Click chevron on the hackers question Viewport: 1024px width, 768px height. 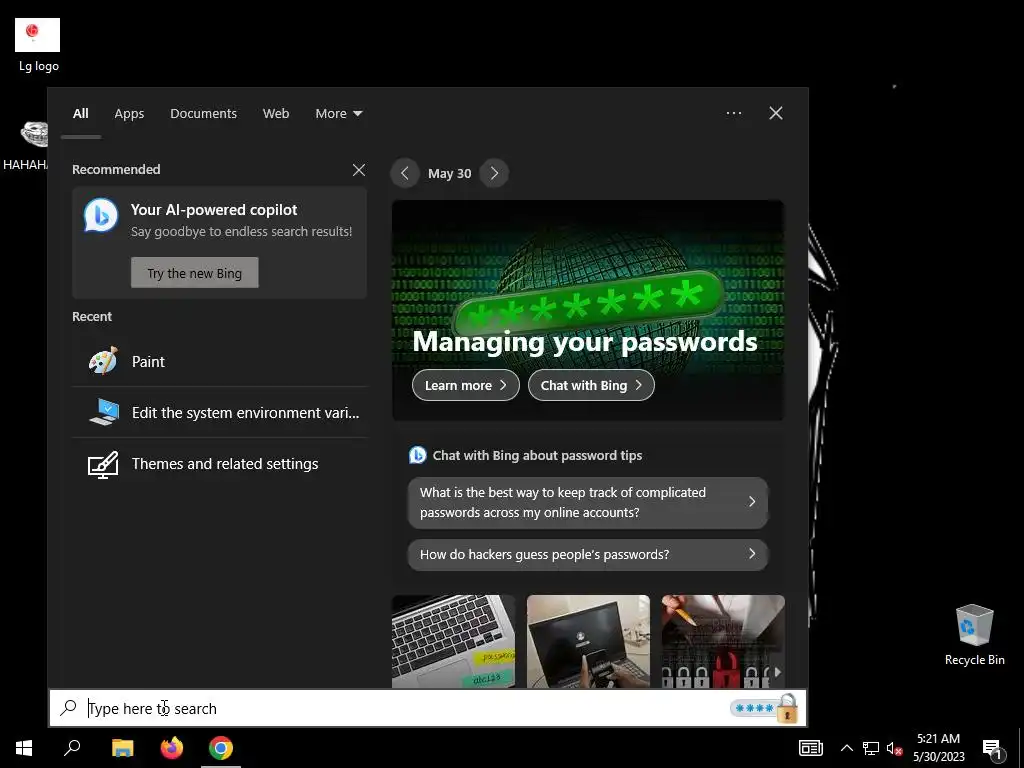point(752,554)
